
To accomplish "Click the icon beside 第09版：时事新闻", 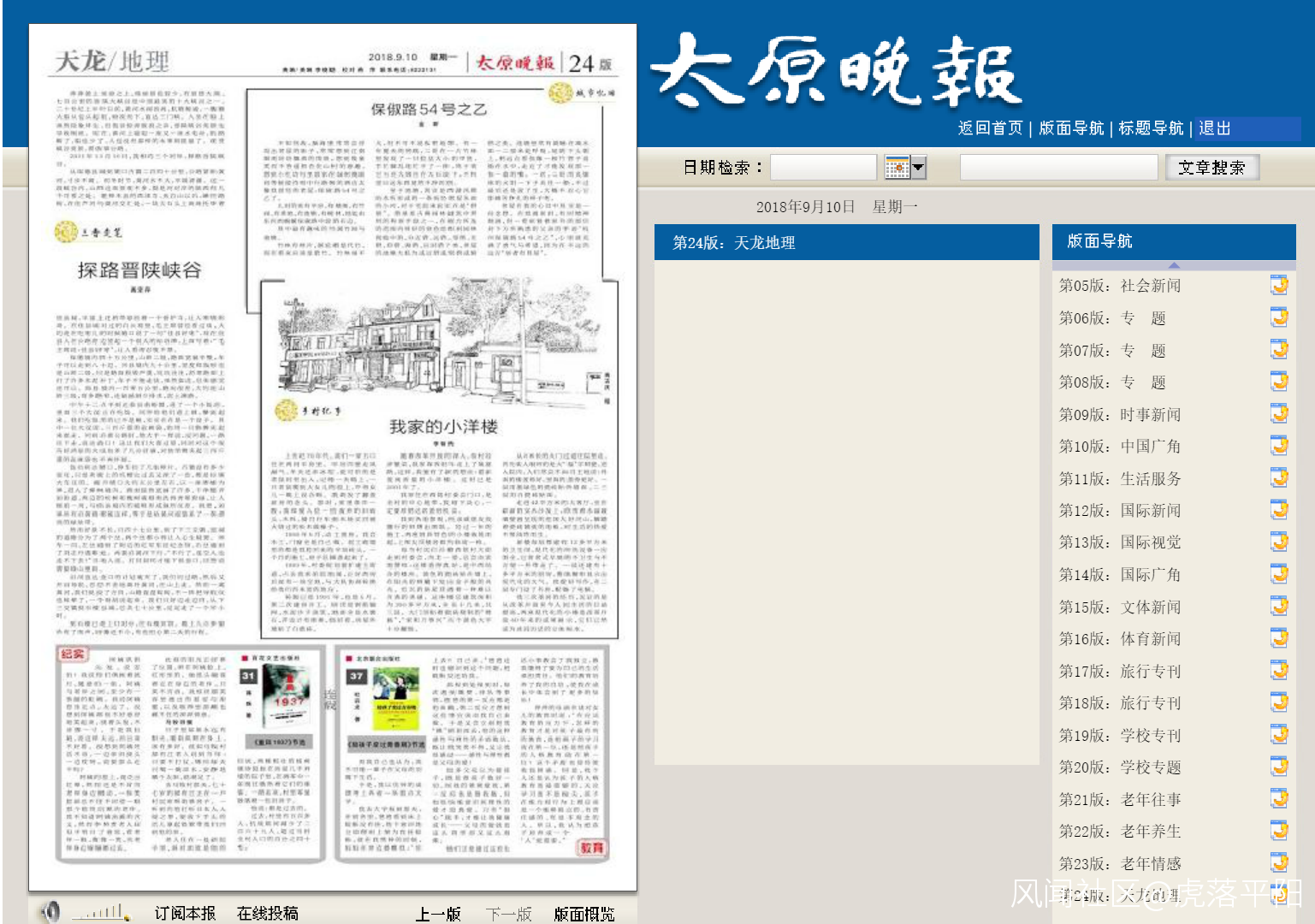I will [1279, 413].
